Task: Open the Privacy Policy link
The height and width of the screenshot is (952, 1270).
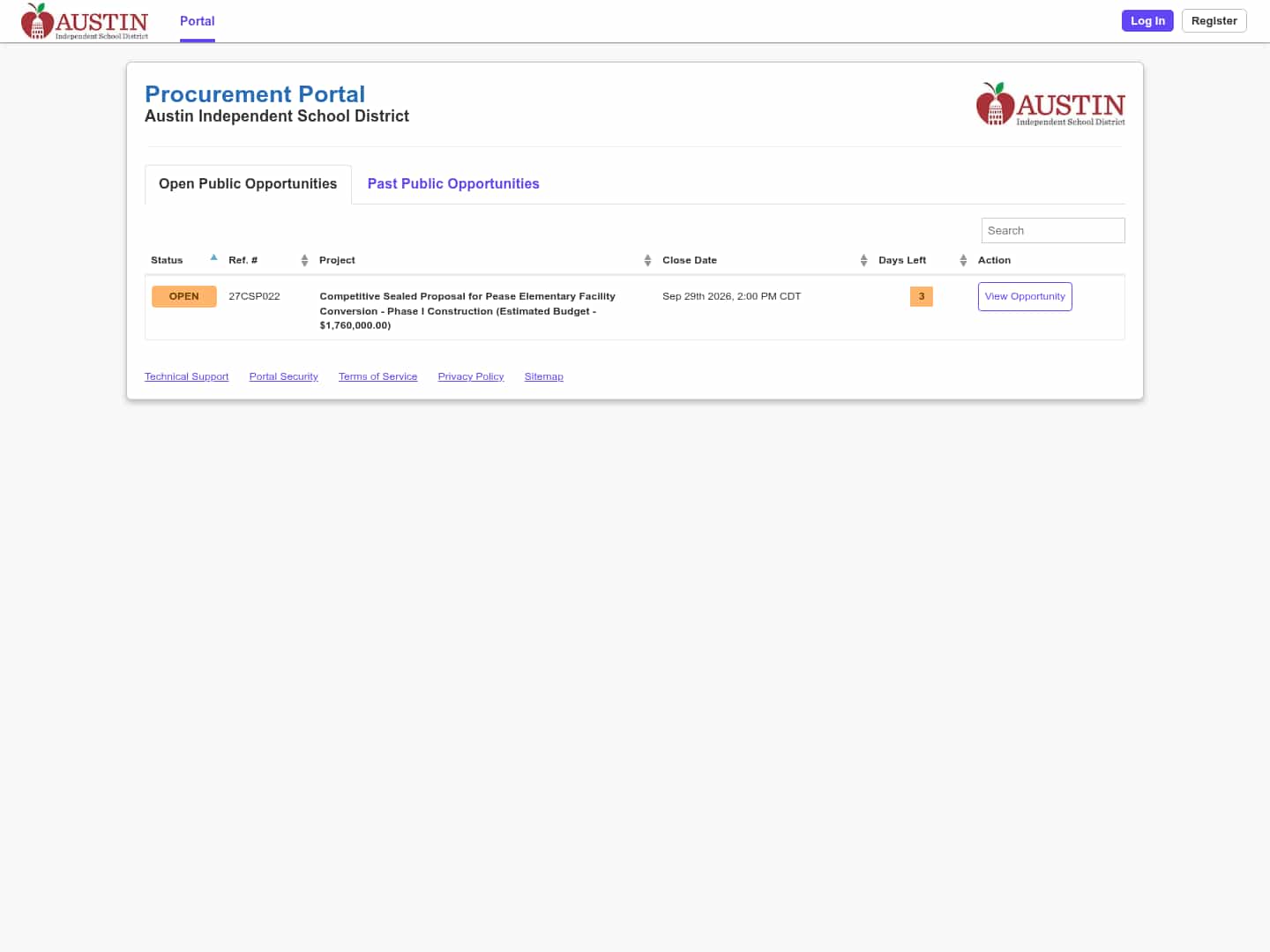Action: [471, 376]
